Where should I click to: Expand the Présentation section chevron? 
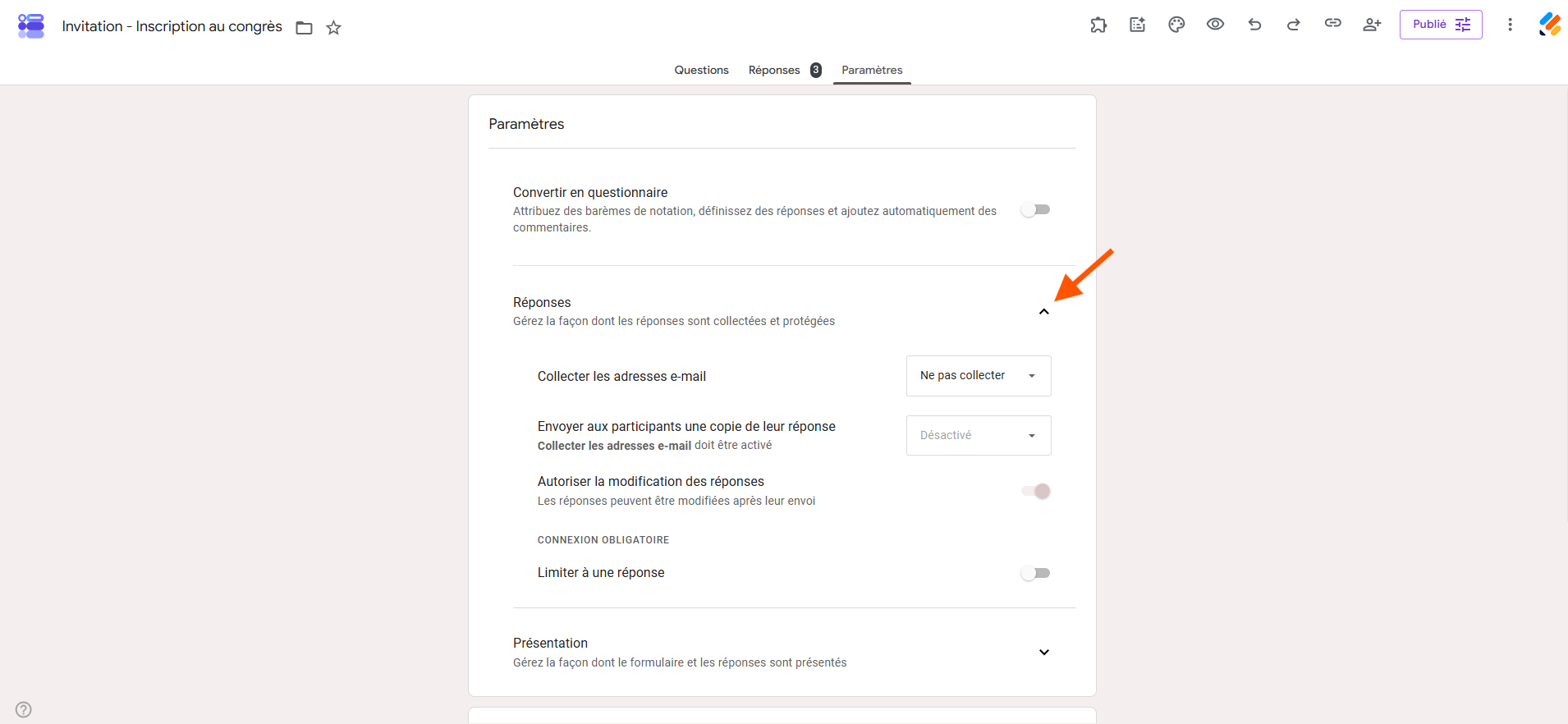pyautogui.click(x=1044, y=653)
